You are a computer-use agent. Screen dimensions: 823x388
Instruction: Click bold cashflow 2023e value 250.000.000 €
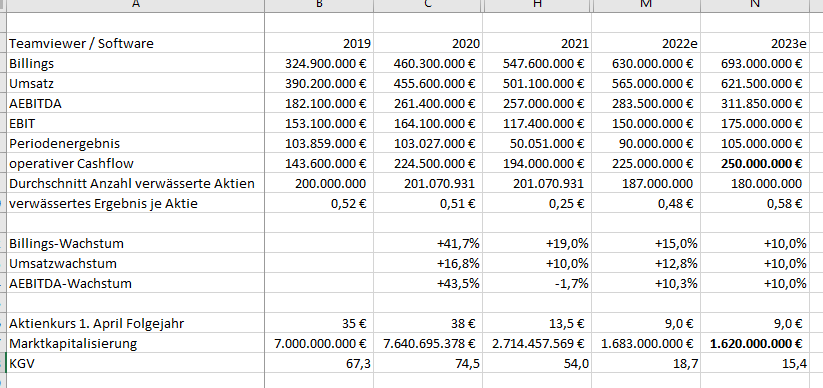pos(762,163)
